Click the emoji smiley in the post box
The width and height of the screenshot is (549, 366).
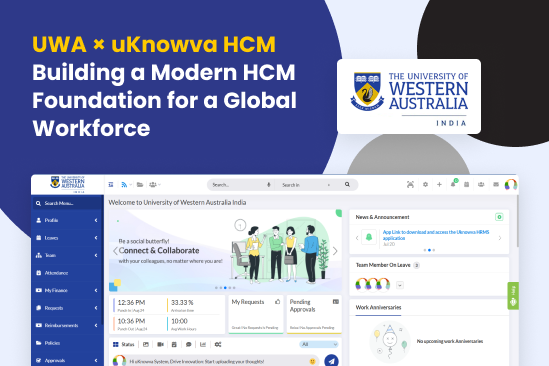[x=312, y=361]
